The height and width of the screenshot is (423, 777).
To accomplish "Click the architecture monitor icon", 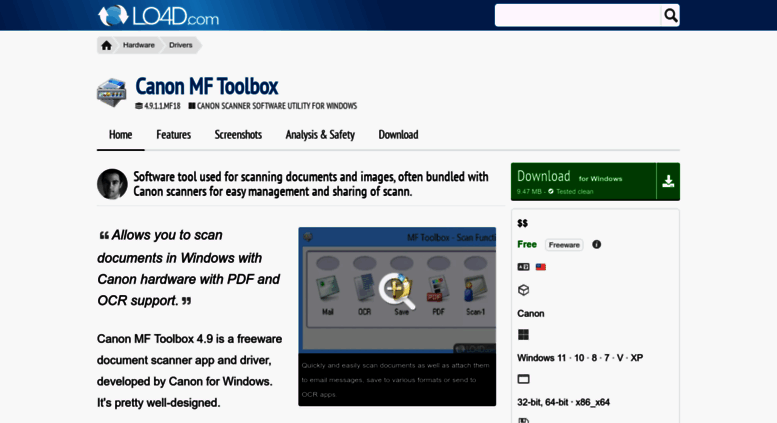I will click(x=523, y=379).
